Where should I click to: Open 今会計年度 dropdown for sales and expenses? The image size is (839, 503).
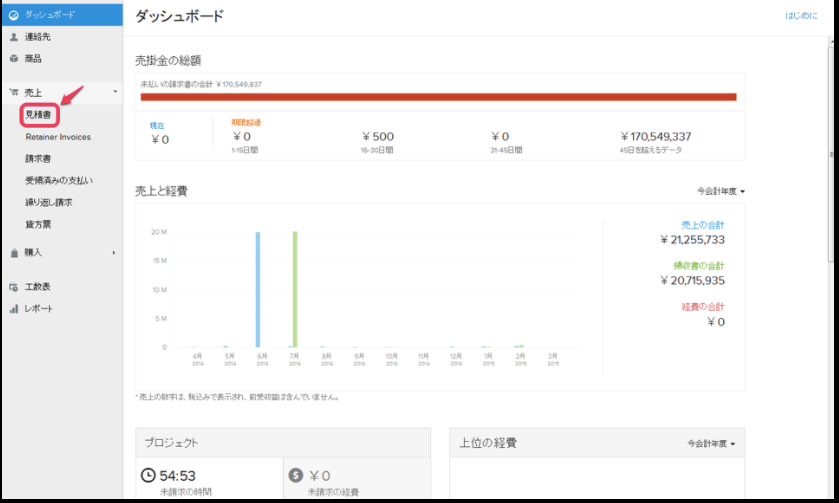coord(721,191)
